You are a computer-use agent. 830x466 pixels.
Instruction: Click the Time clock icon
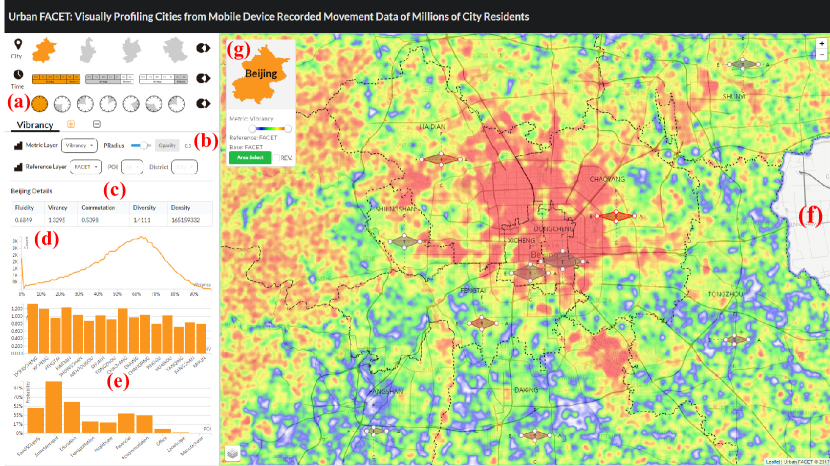(x=18, y=75)
